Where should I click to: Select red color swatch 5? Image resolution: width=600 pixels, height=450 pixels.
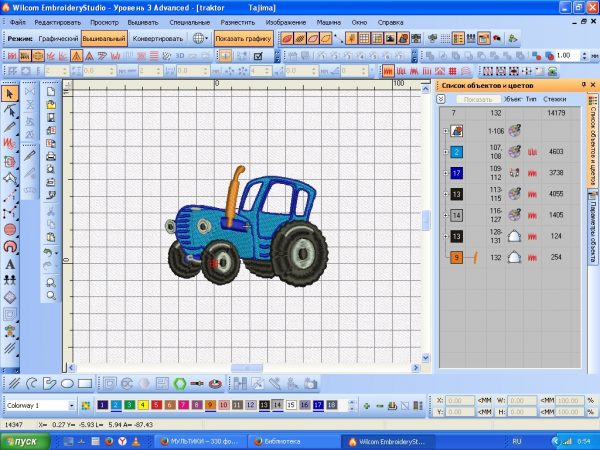156,405
